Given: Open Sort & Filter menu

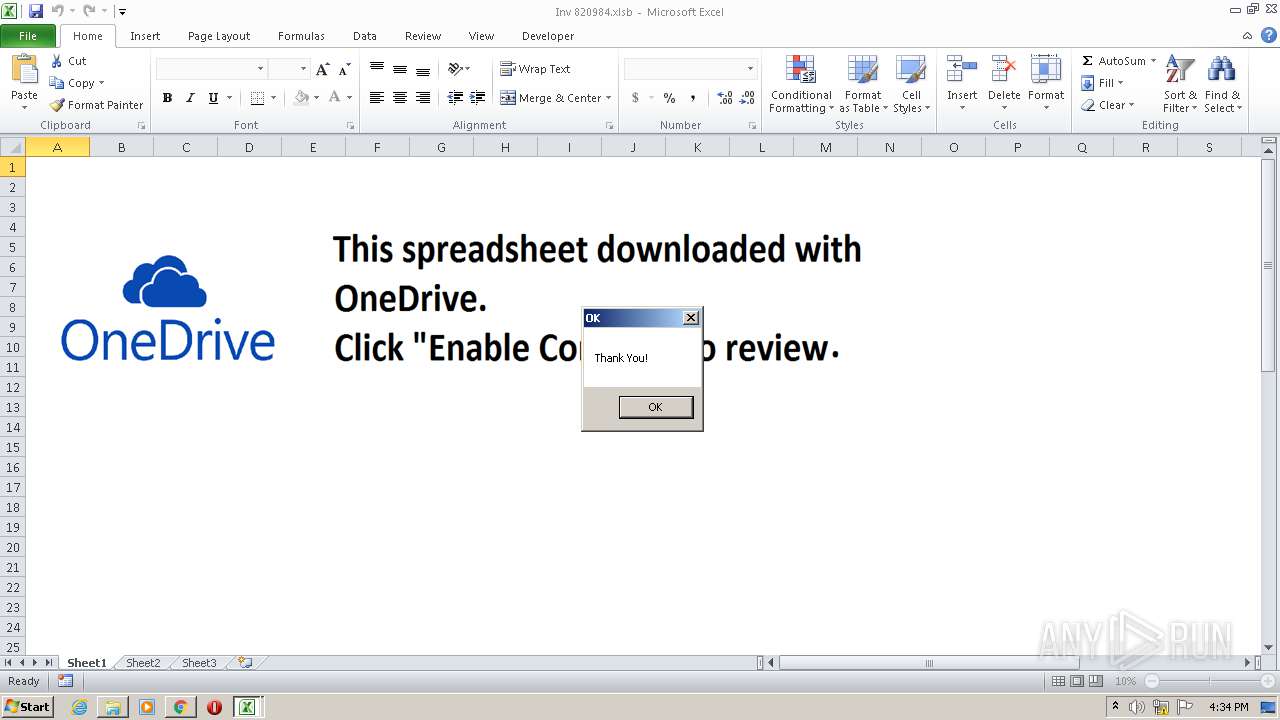Looking at the screenshot, I should [1180, 85].
